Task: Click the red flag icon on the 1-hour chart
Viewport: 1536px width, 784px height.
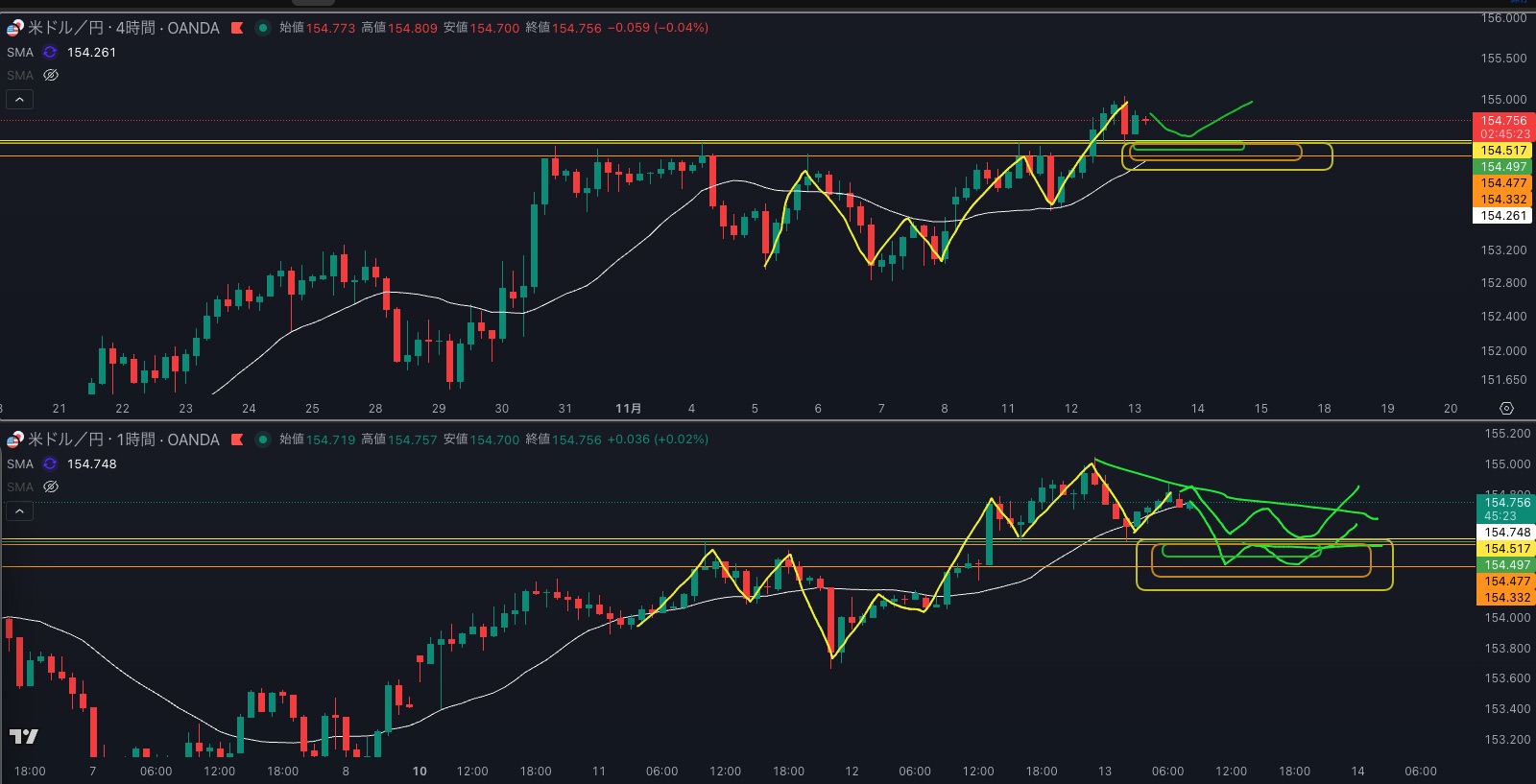Action: coord(237,440)
